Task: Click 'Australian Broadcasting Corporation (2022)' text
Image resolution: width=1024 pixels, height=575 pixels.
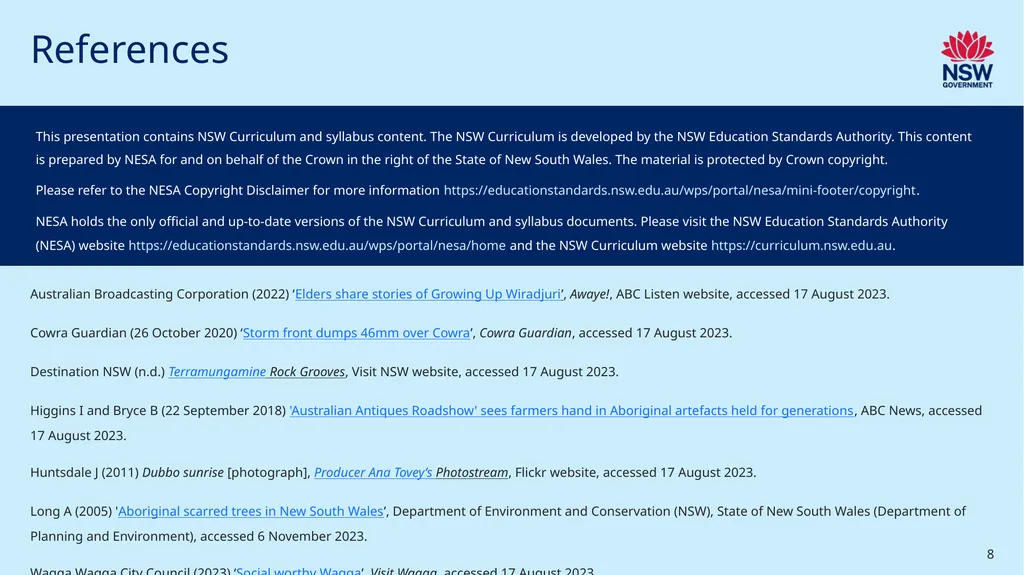Action: [x=159, y=294]
